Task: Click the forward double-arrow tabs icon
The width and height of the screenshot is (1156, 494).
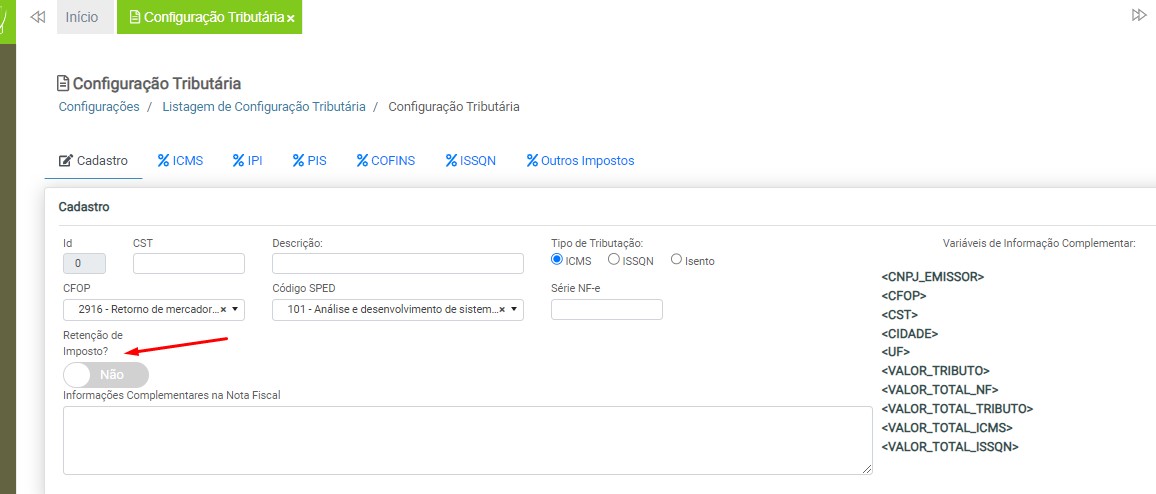Action: point(1138,16)
